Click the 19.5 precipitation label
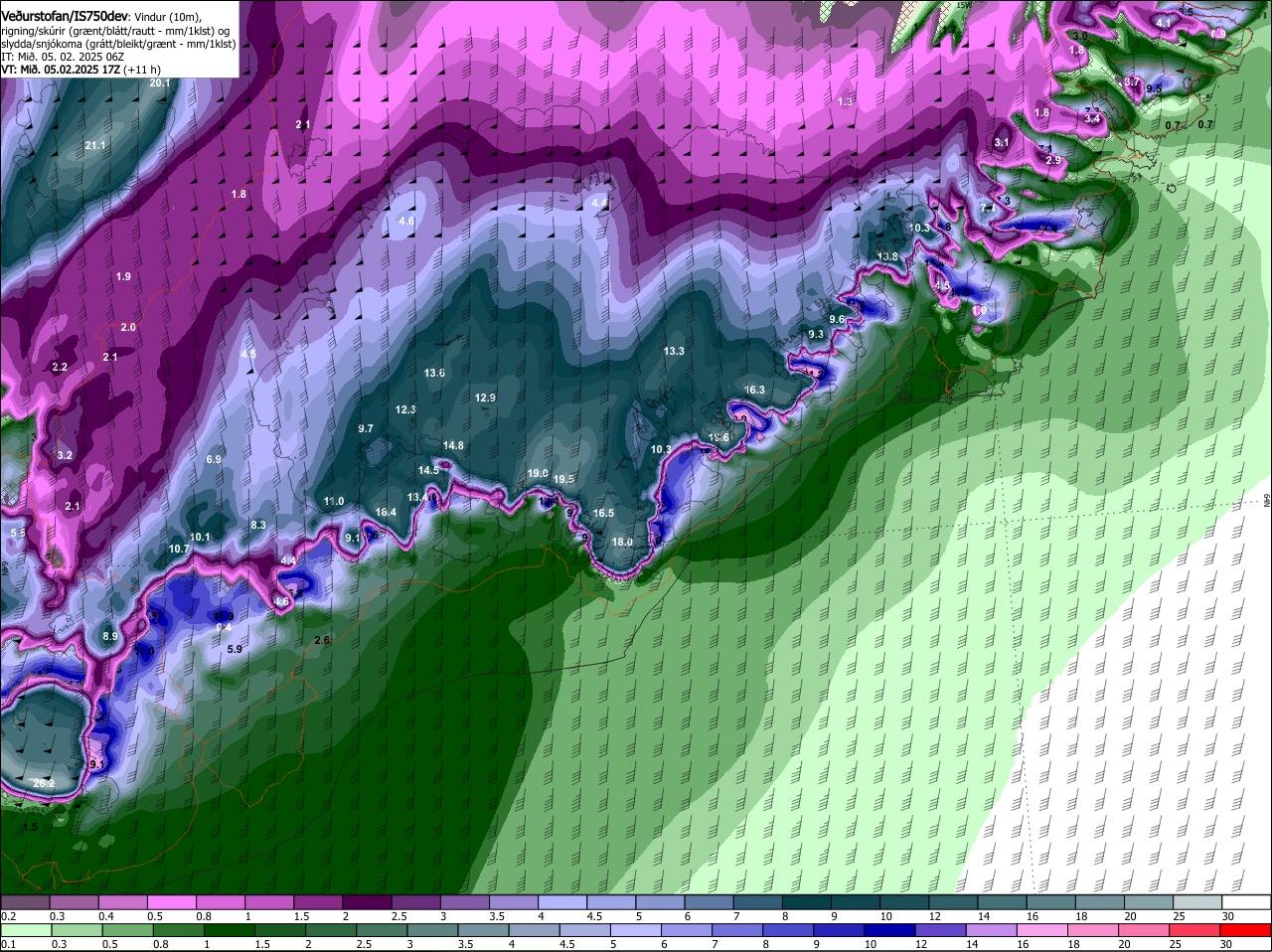Viewport: 1272px width, 952px height. (563, 479)
